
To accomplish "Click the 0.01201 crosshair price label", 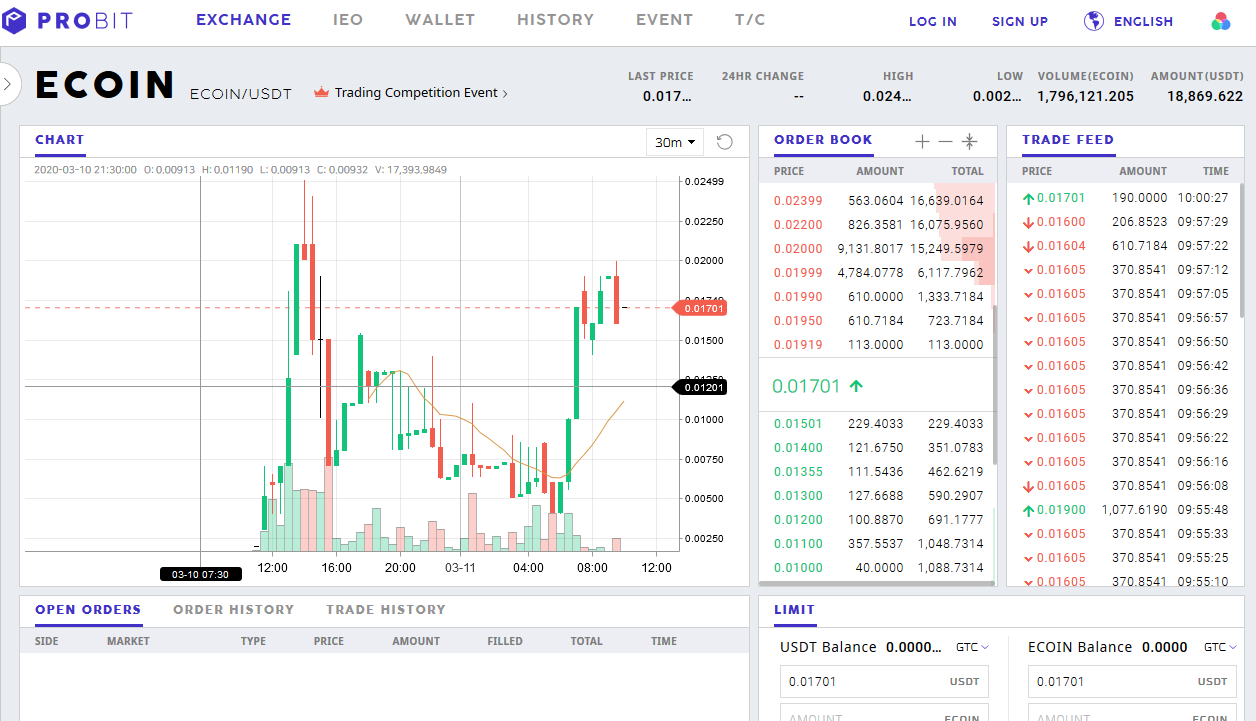I will coord(700,386).
